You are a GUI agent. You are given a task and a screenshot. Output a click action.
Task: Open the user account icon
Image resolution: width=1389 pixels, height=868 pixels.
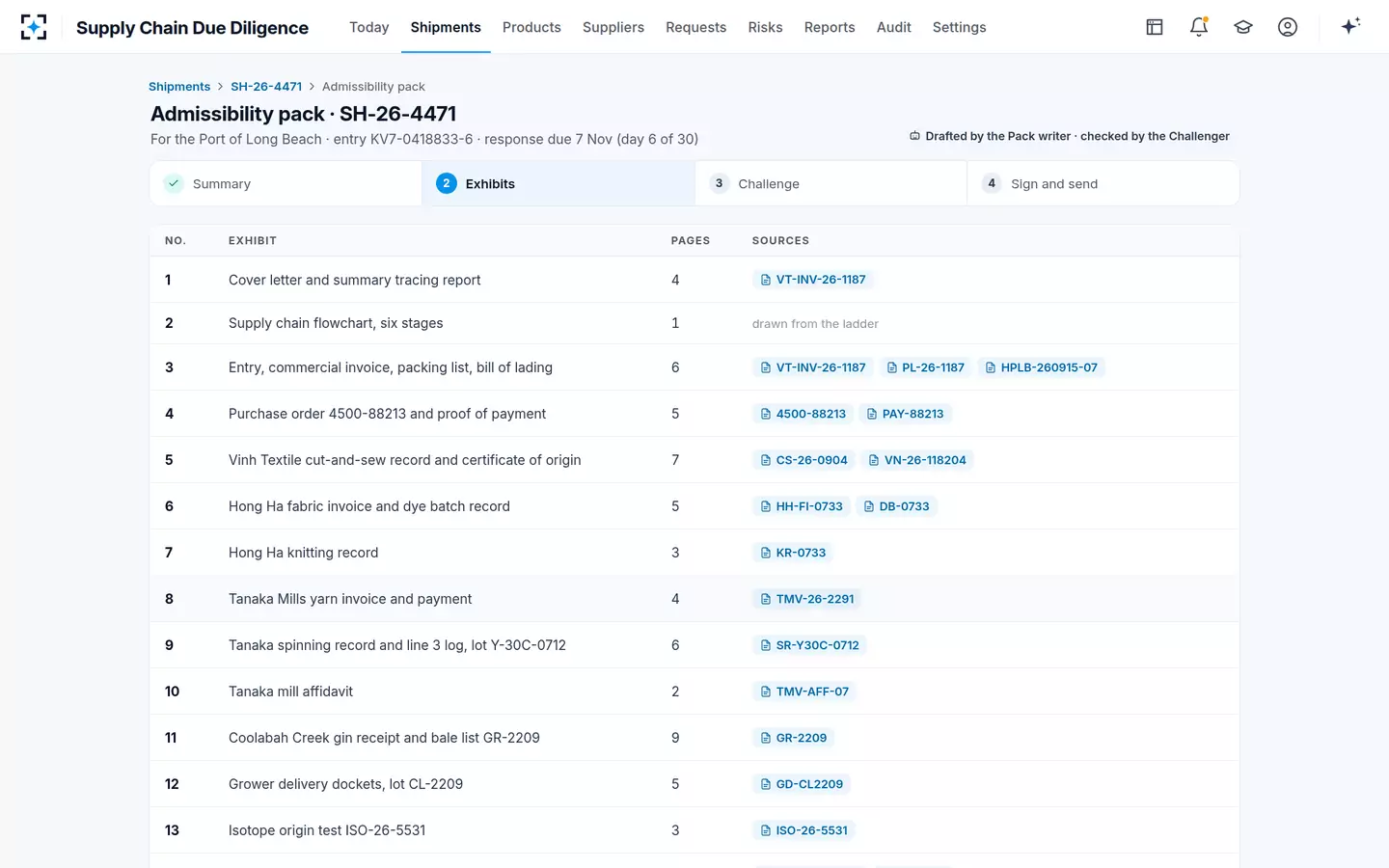pos(1288,27)
